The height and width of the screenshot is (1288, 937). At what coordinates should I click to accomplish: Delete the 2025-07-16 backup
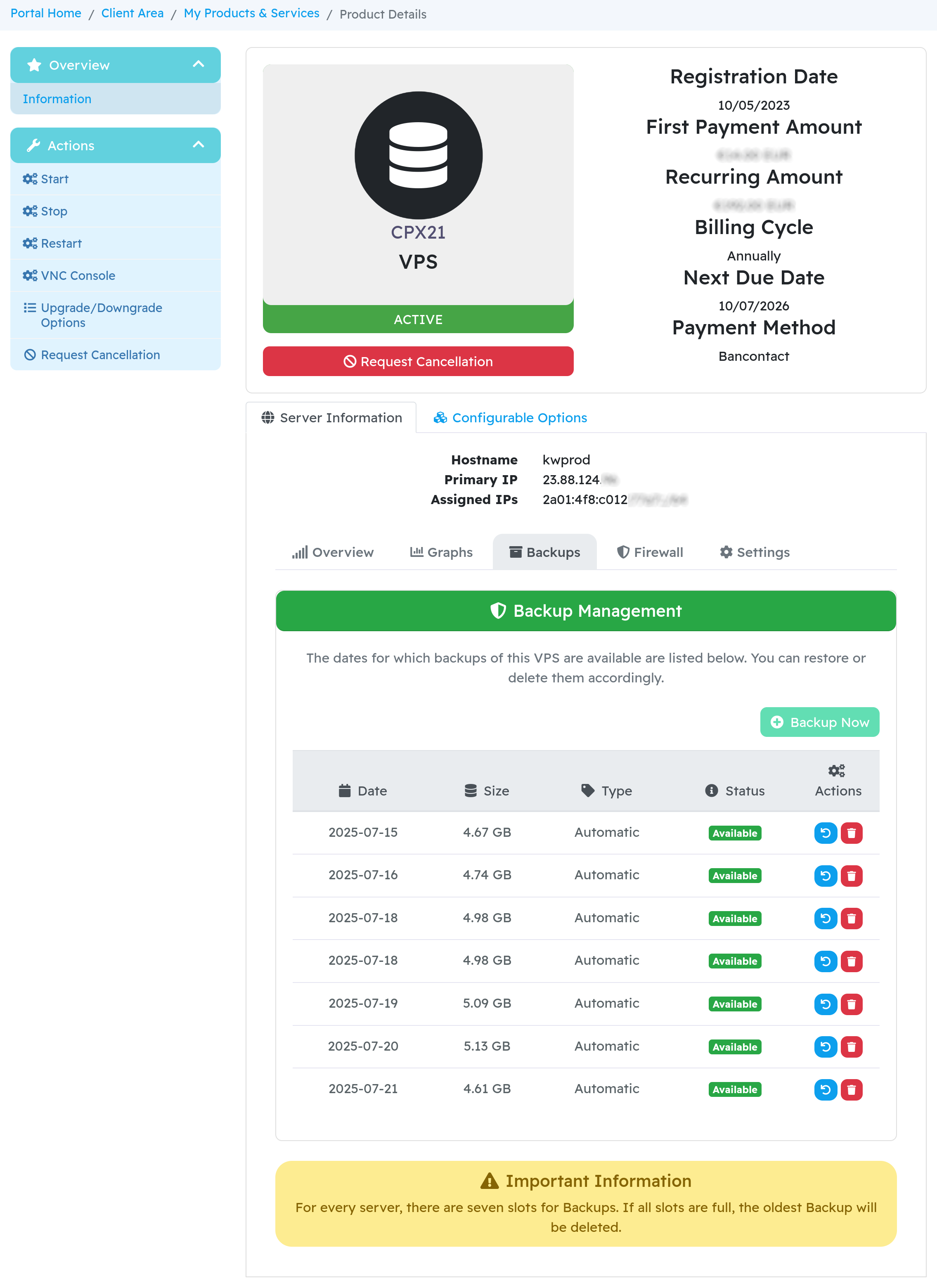(x=851, y=875)
